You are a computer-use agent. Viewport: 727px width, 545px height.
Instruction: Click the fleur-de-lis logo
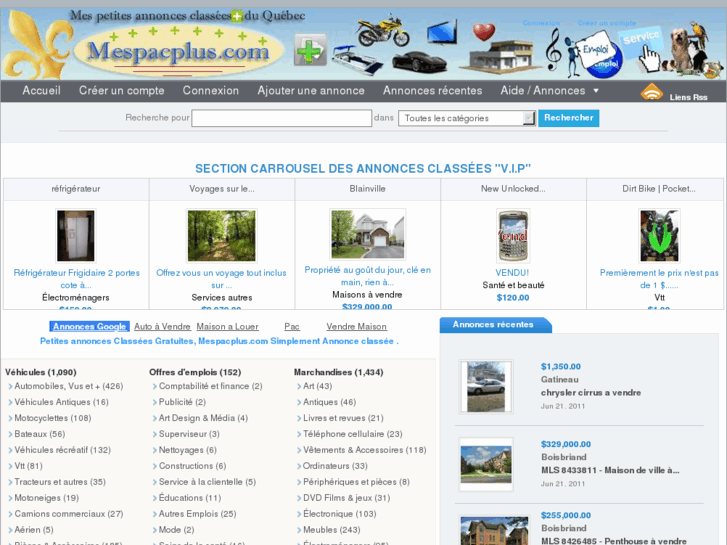click(x=40, y=45)
